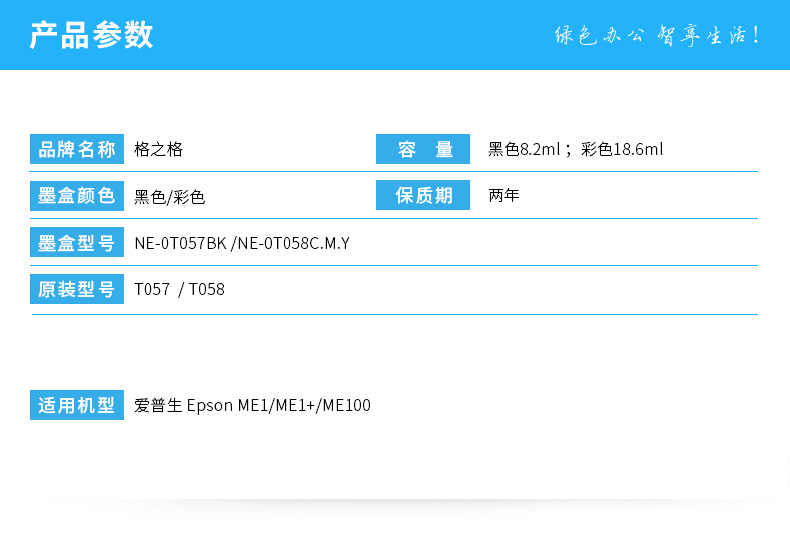Click the shelf life value 两年
This screenshot has width=790, height=560.
[x=504, y=196]
